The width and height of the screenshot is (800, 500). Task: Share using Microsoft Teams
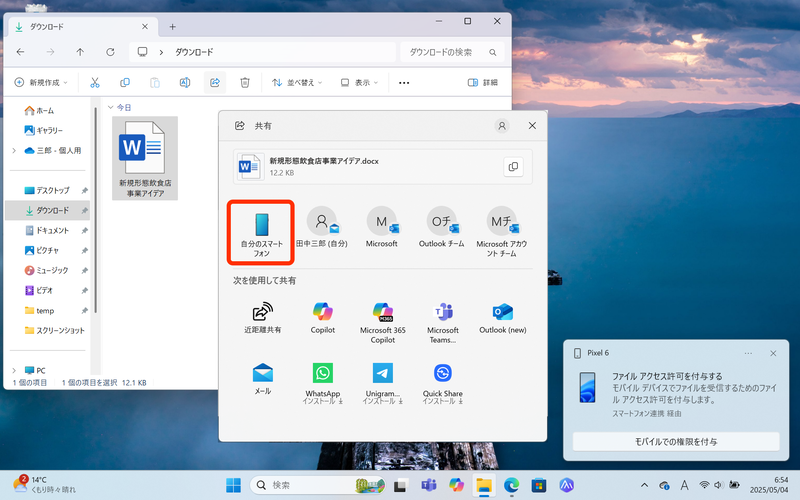pyautogui.click(x=443, y=322)
